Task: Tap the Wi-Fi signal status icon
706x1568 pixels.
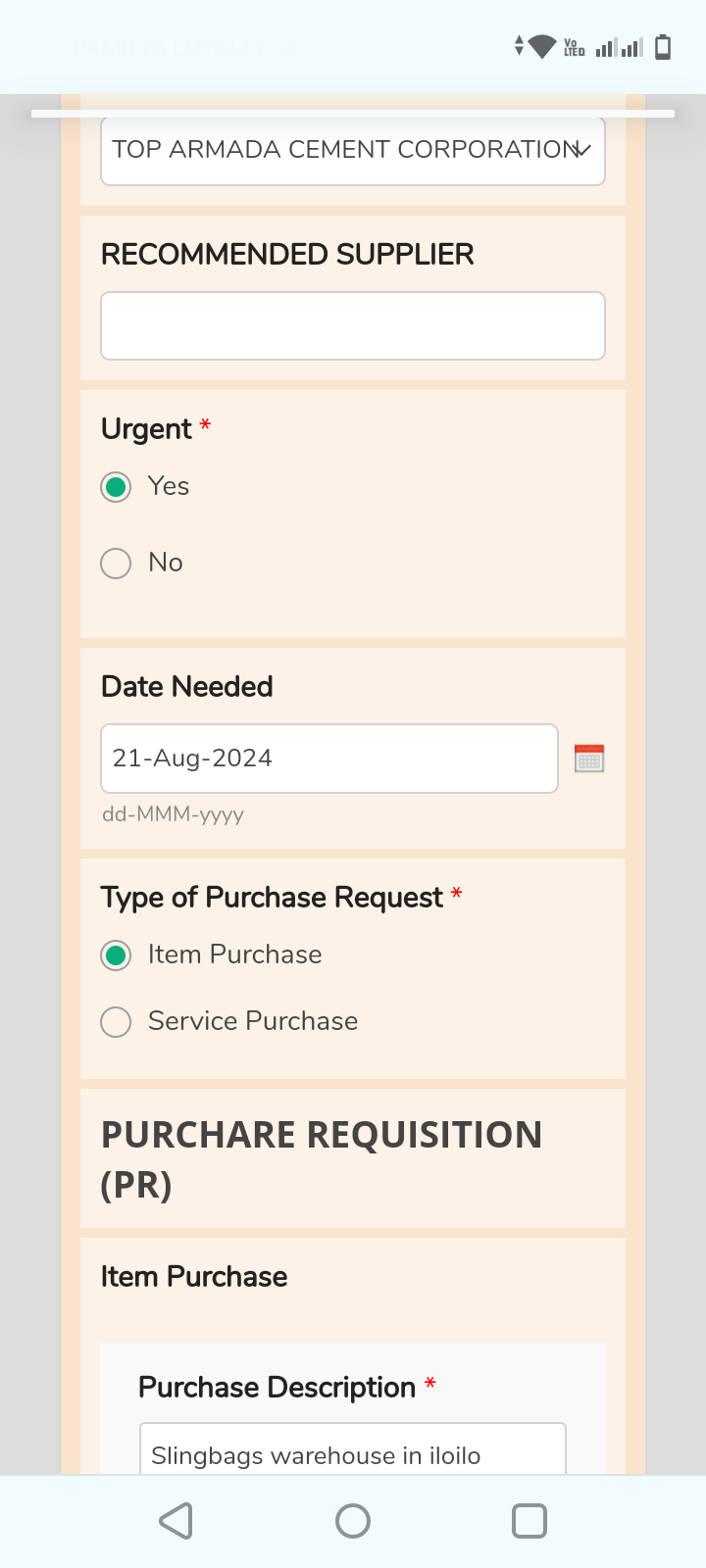Action: pos(541,46)
